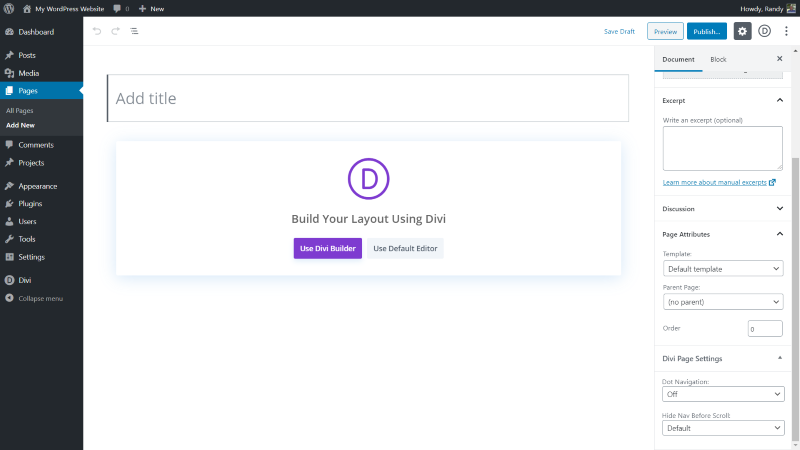
Task: Open the New content menu
Action: (x=151, y=9)
